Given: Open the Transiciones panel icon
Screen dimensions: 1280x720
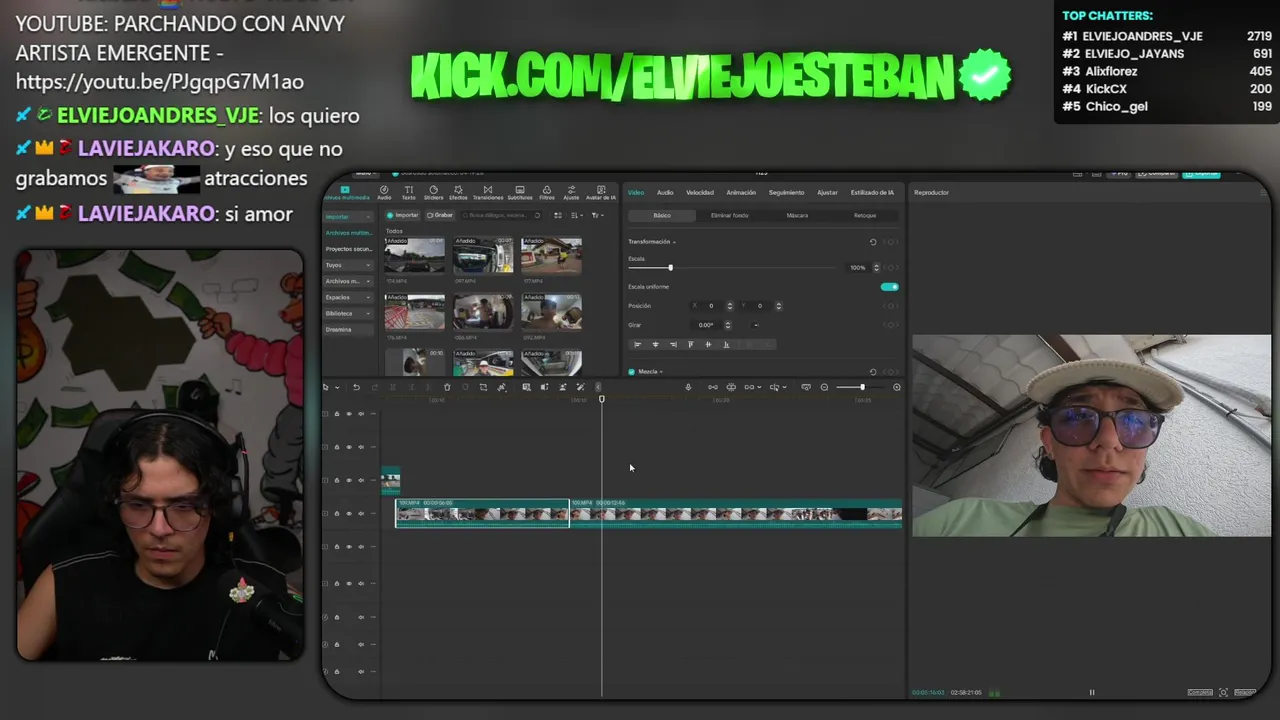Looking at the screenshot, I should pos(488,192).
